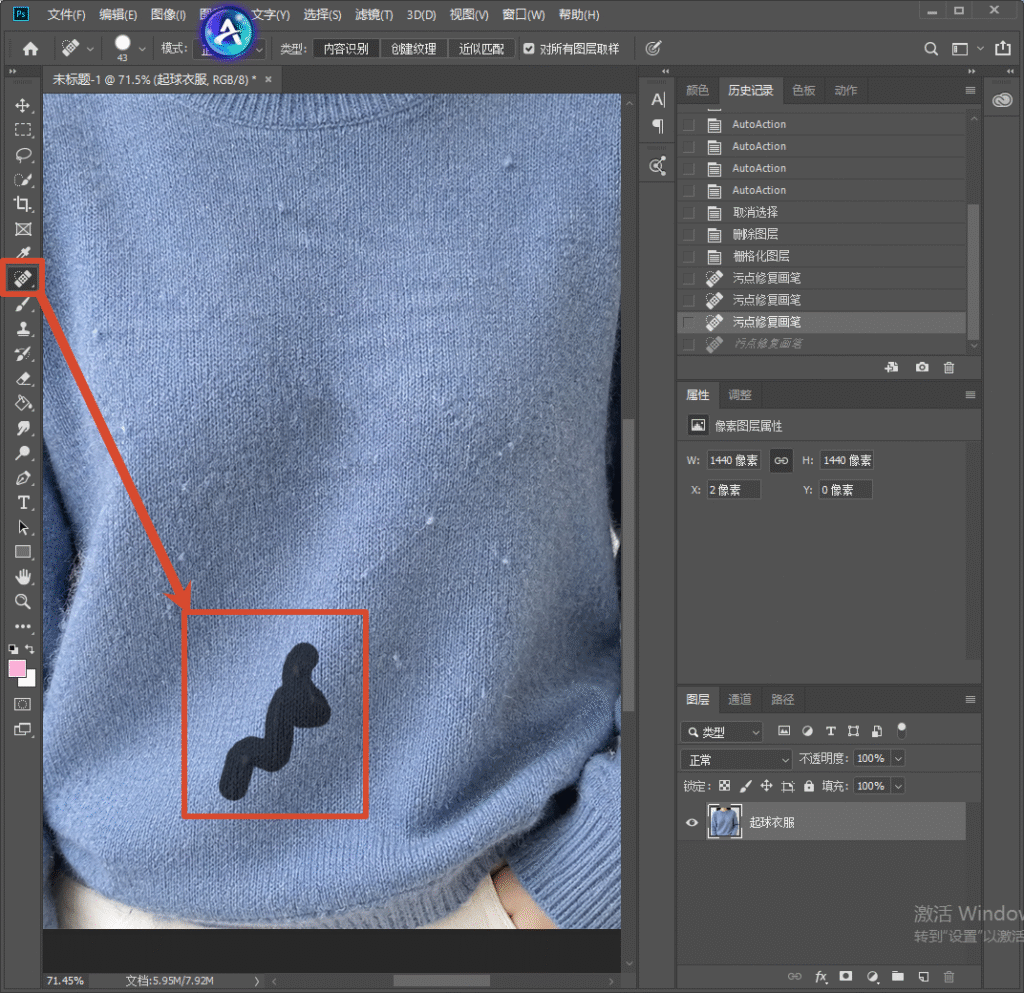This screenshot has height=993, width=1024.
Task: Select the Dodge tool
Action: coord(23,453)
